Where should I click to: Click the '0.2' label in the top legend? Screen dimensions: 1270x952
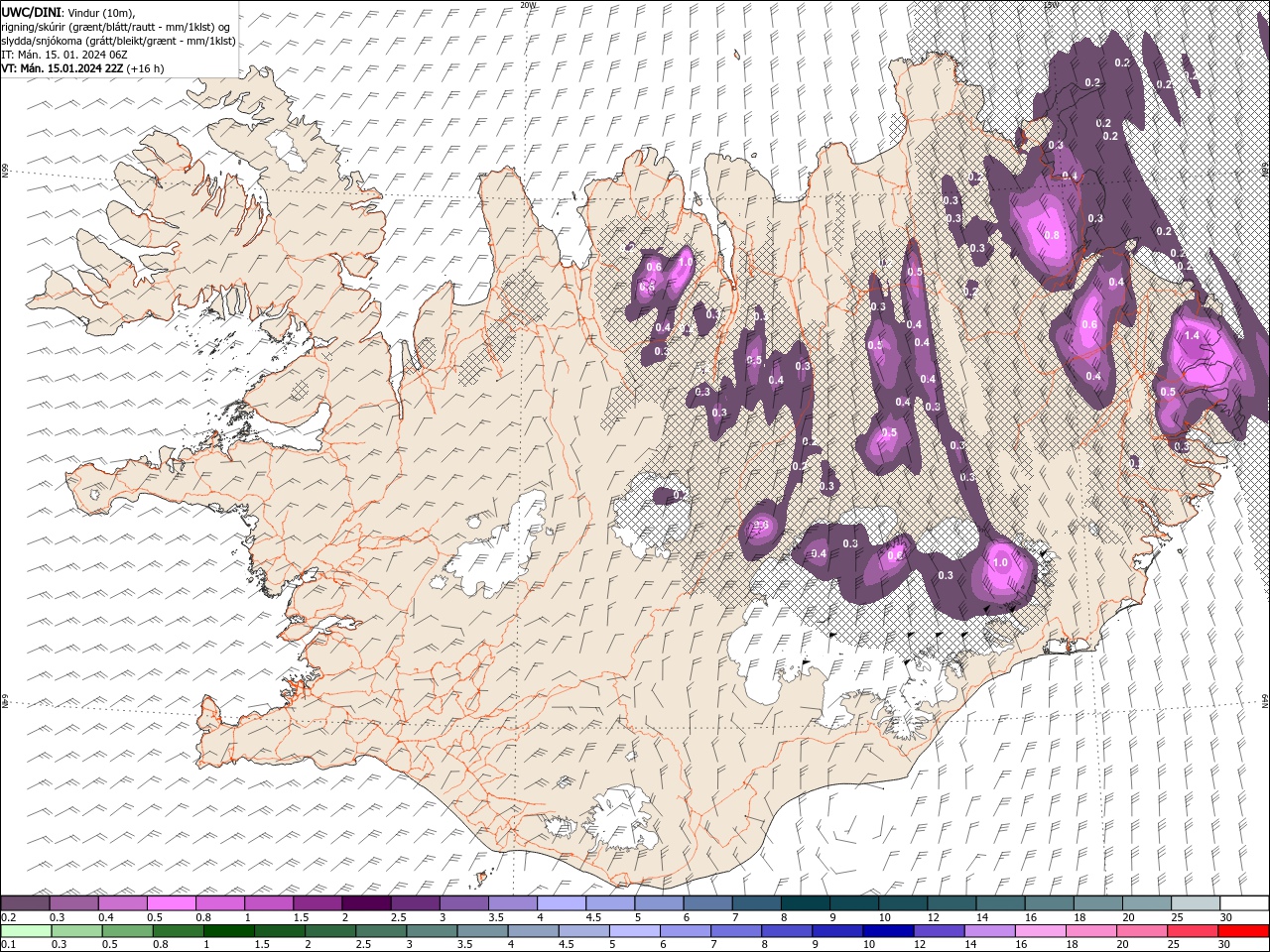pos(8,917)
